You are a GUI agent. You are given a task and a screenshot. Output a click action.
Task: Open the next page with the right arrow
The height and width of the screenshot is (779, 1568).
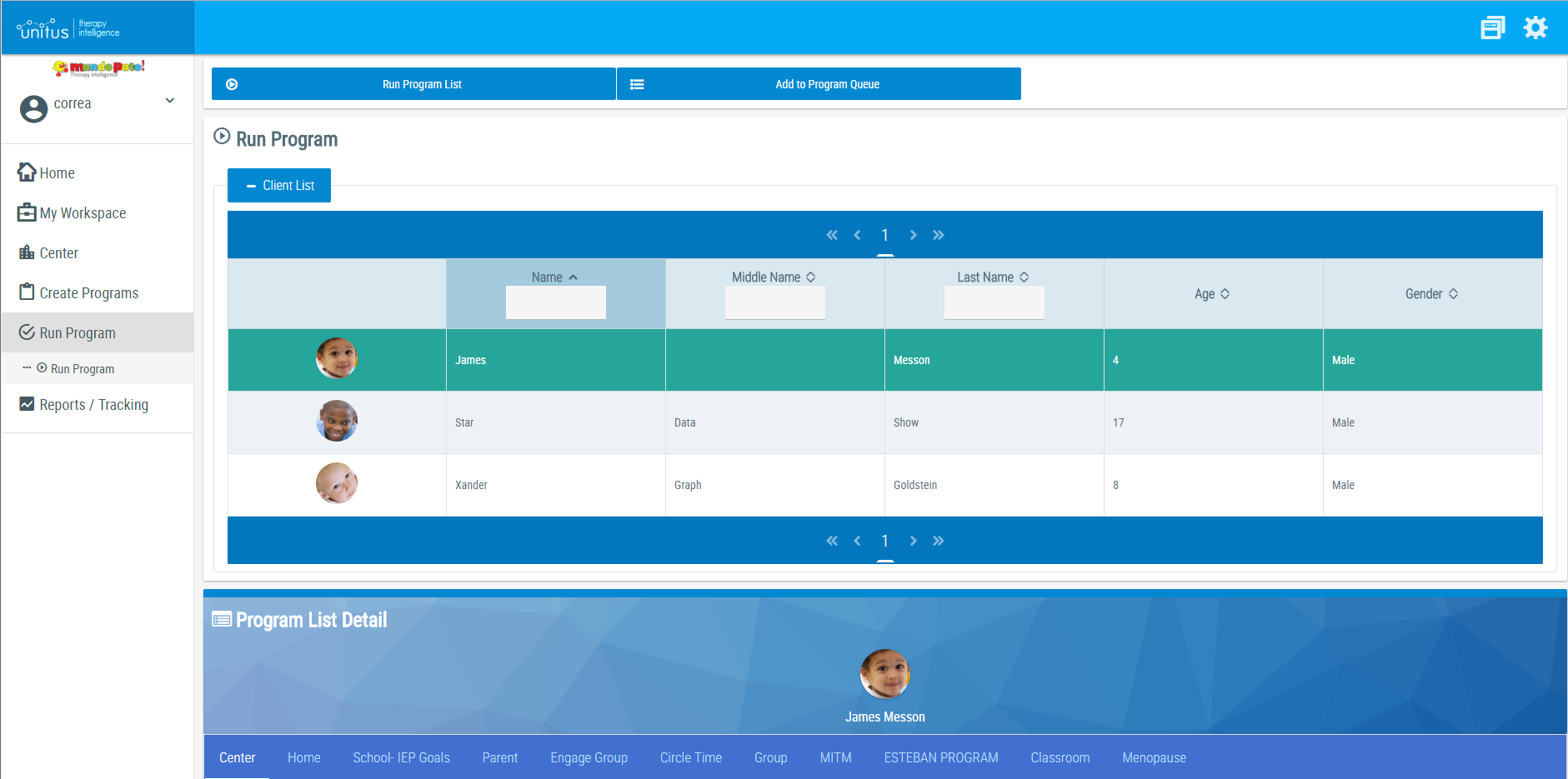pos(913,235)
